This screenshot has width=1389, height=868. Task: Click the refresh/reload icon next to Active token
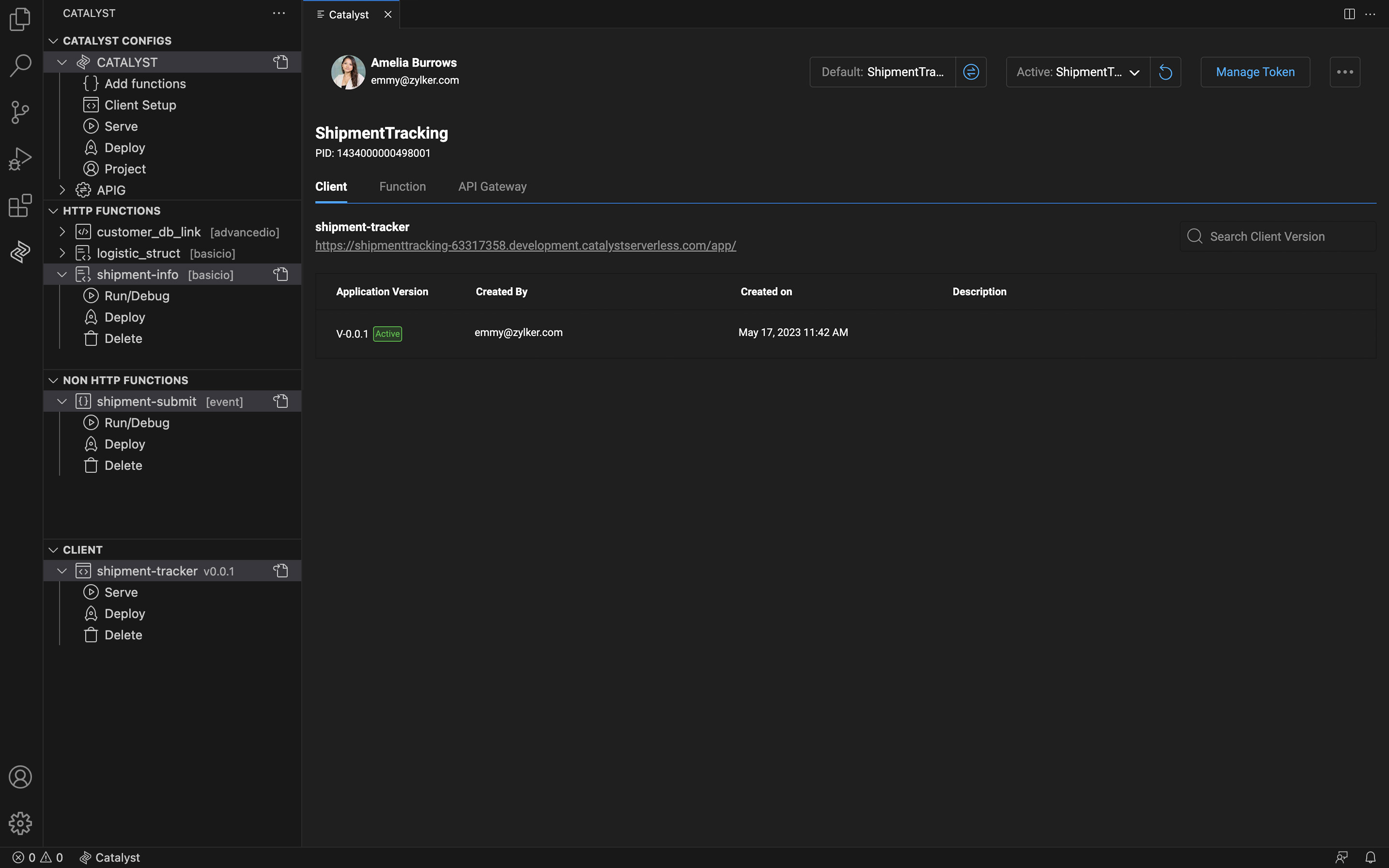coord(1166,72)
